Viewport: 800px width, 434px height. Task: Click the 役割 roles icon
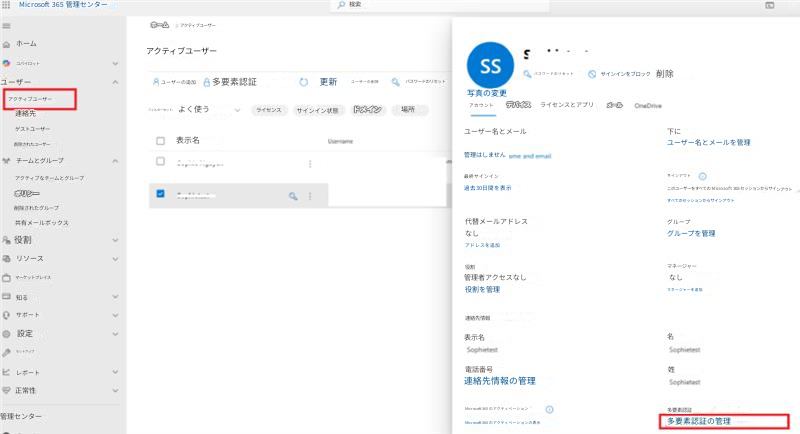pos(6,240)
